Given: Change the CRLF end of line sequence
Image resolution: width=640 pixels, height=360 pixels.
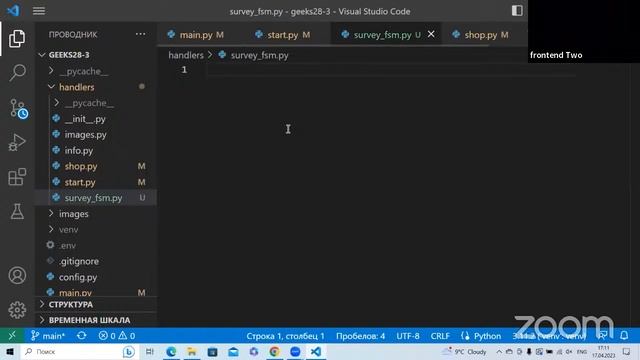Looking at the screenshot, I should (x=440, y=336).
